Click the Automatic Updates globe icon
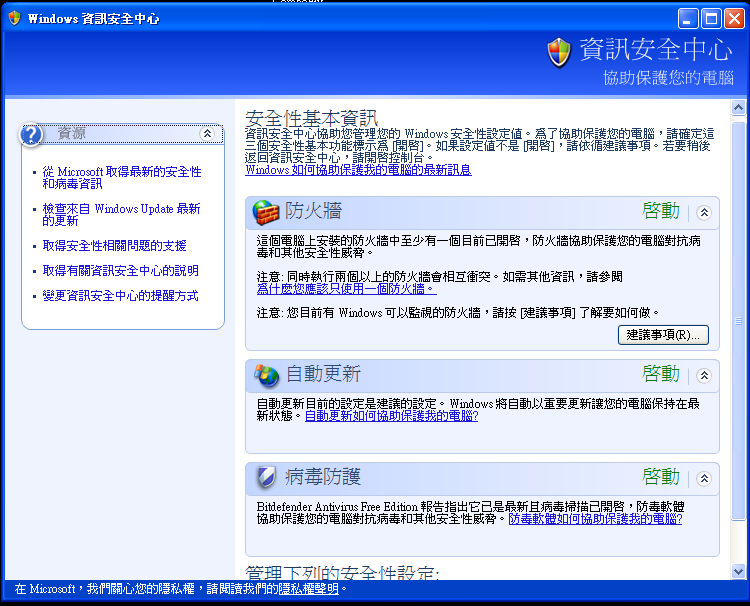 click(266, 375)
